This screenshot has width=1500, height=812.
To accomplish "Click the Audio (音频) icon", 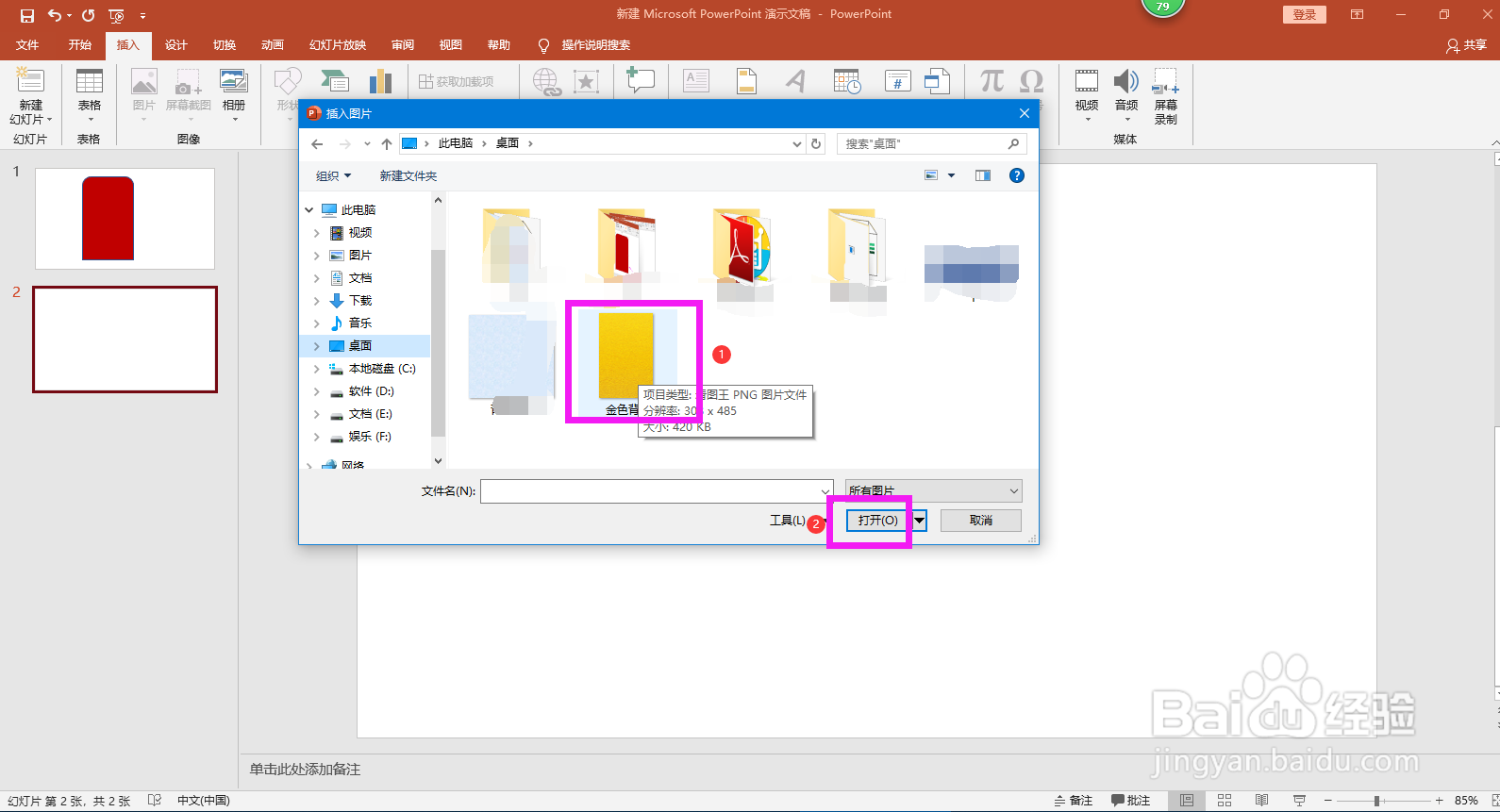I will tap(1126, 81).
